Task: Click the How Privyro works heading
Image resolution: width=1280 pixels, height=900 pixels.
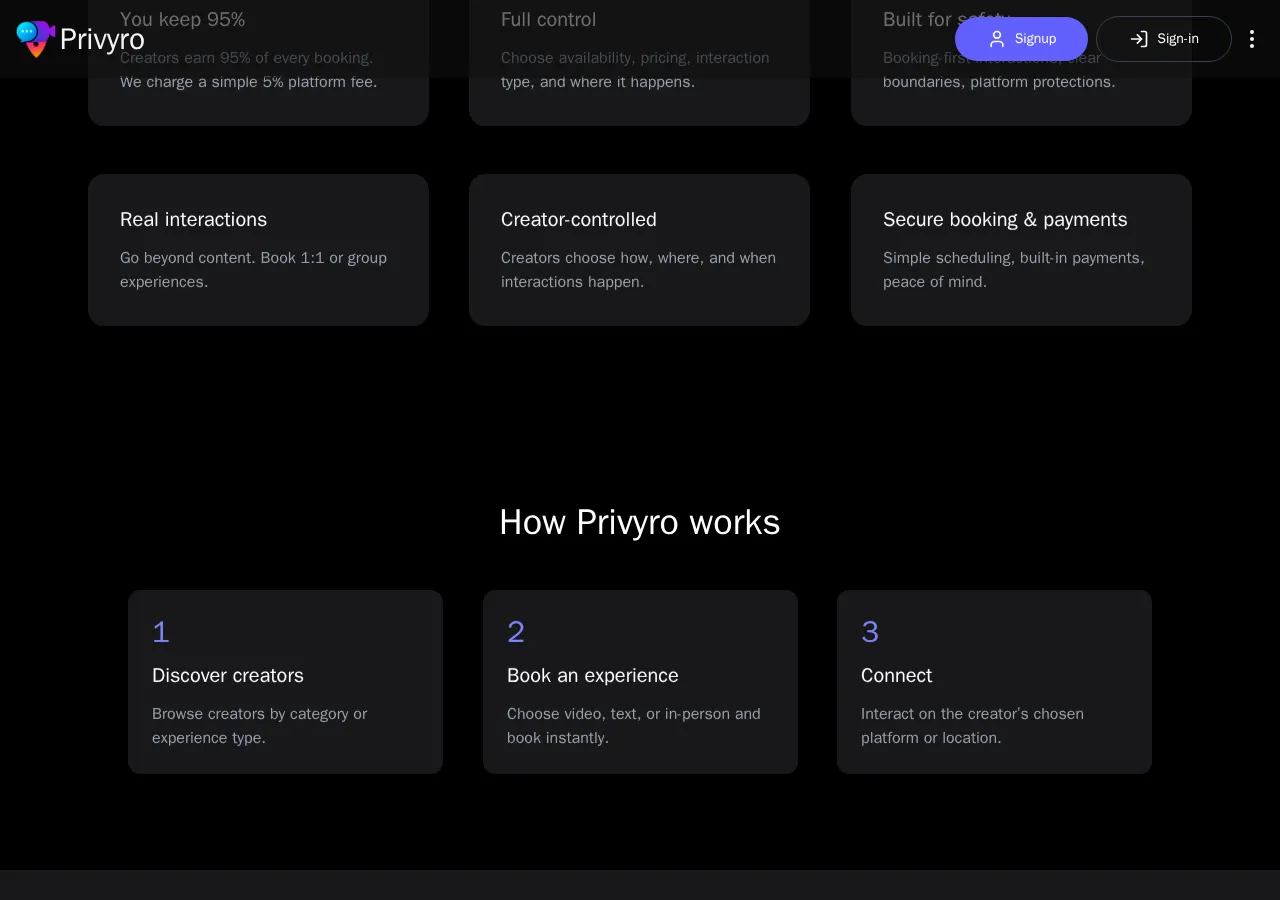Action: [x=639, y=522]
